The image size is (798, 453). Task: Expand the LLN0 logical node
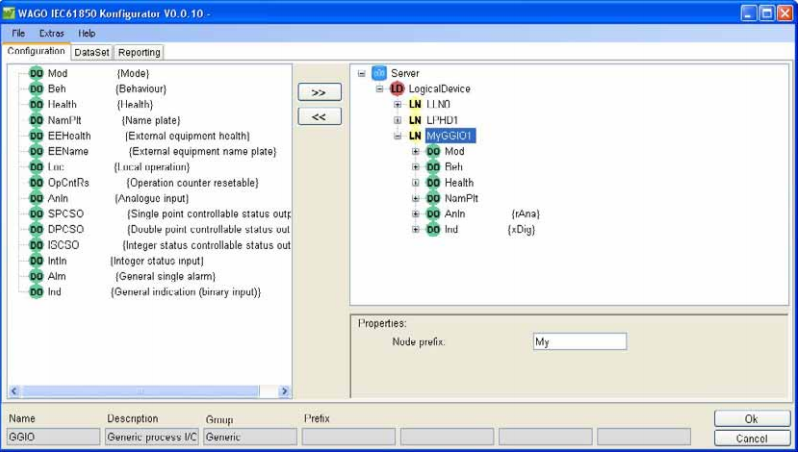coord(397,104)
